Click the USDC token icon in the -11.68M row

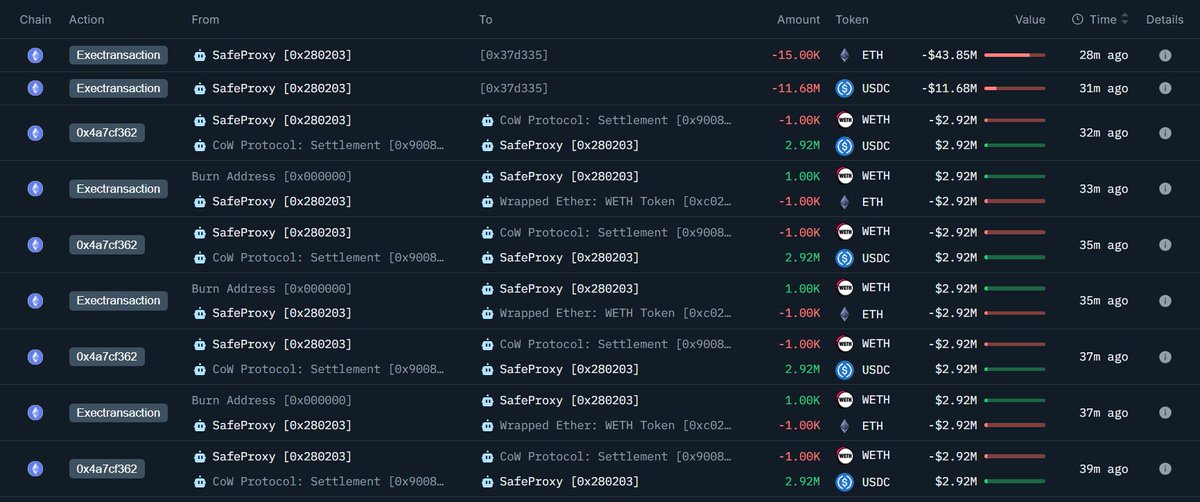coord(844,88)
